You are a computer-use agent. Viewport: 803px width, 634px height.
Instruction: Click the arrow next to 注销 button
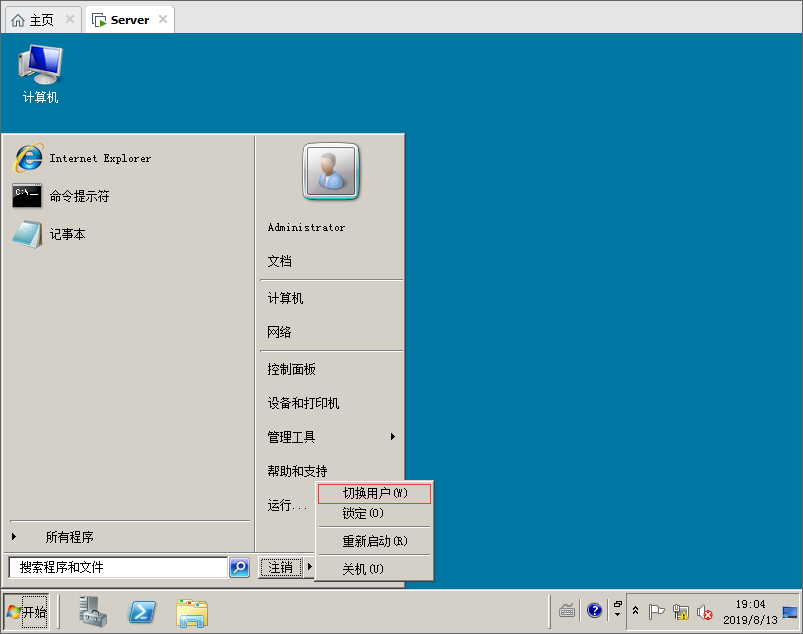(309, 567)
